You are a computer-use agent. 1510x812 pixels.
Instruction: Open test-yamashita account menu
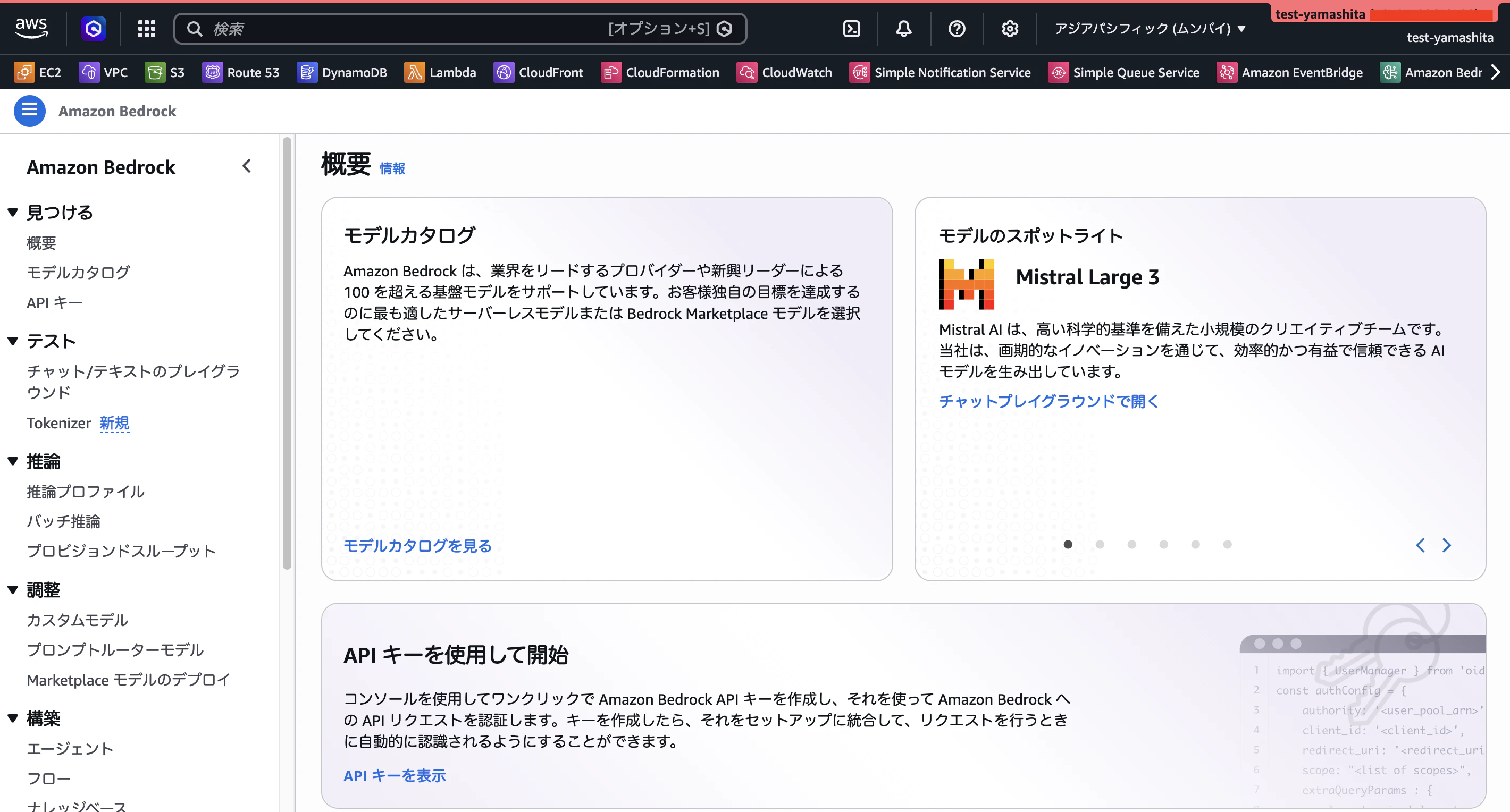click(1449, 38)
